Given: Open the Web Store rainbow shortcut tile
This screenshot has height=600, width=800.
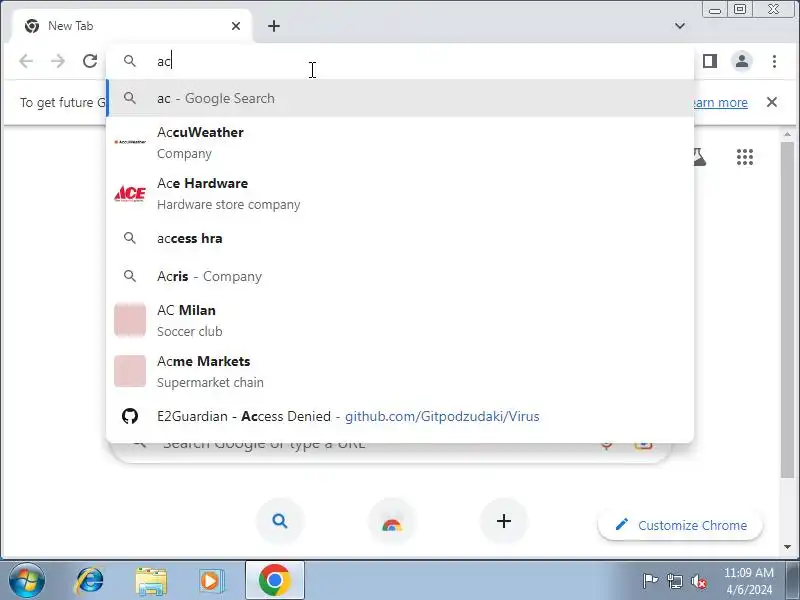Looking at the screenshot, I should (392, 521).
